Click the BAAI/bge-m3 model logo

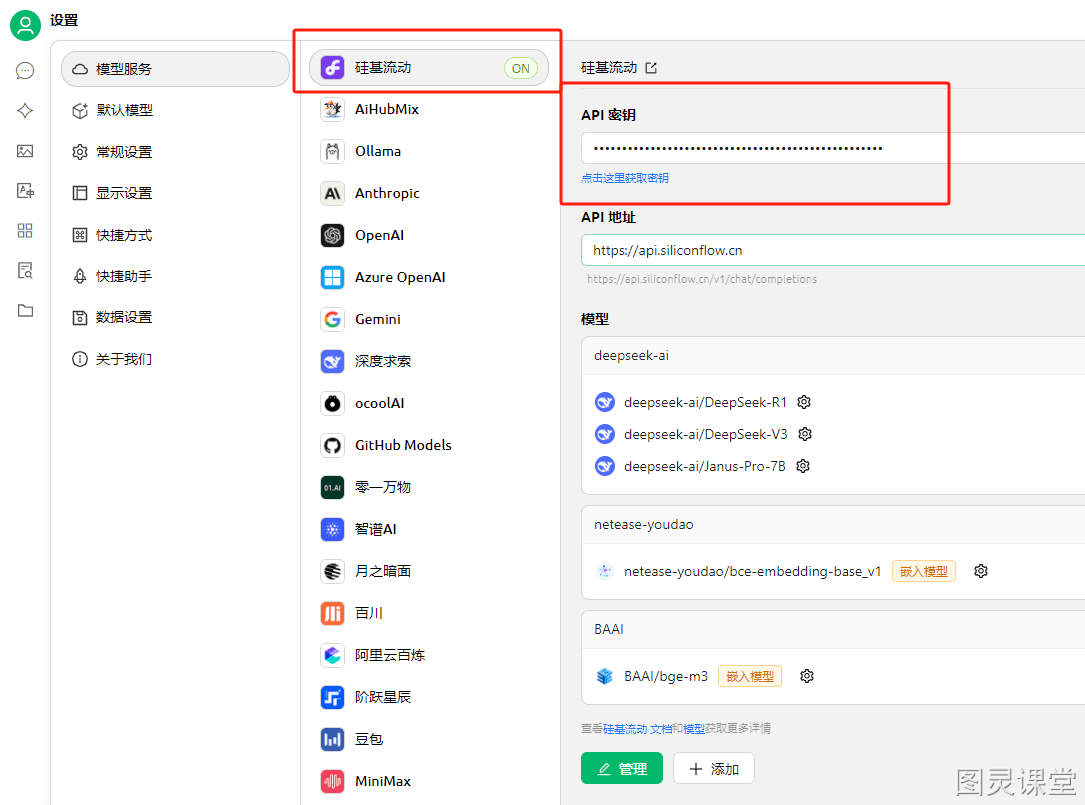pos(605,676)
